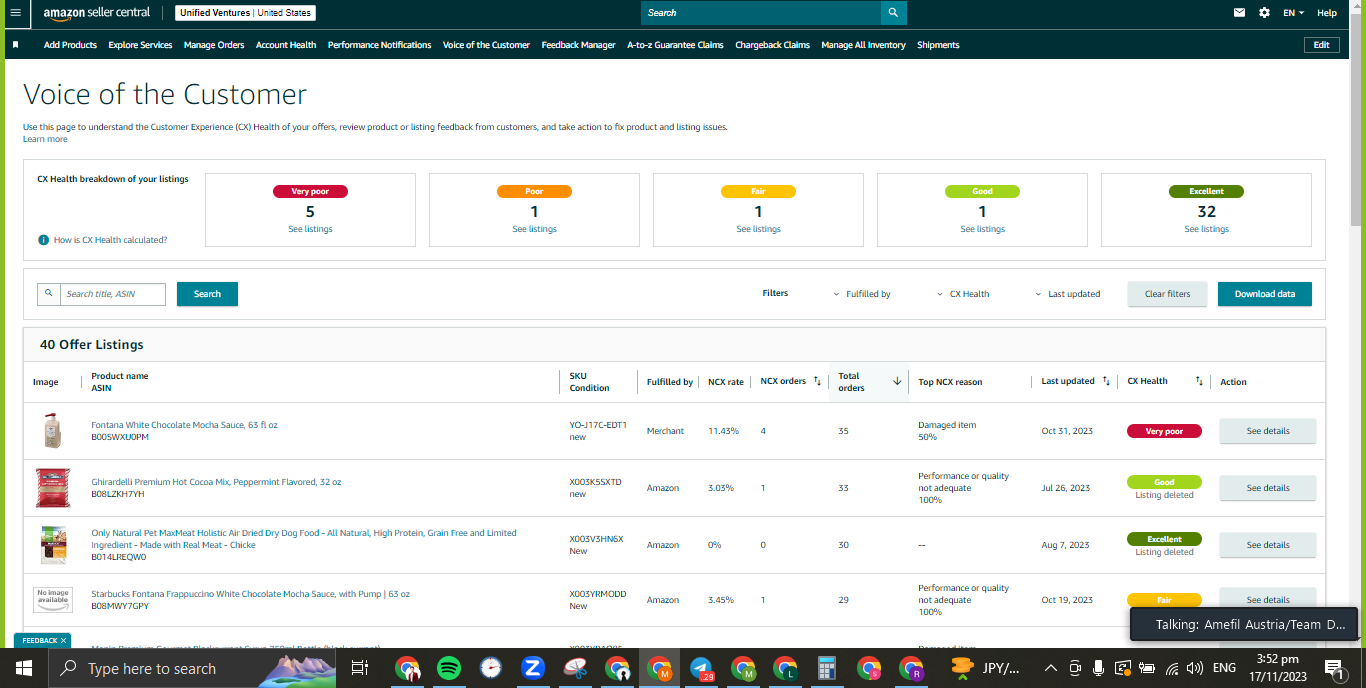Open the Windows notification center icon

(1333, 668)
